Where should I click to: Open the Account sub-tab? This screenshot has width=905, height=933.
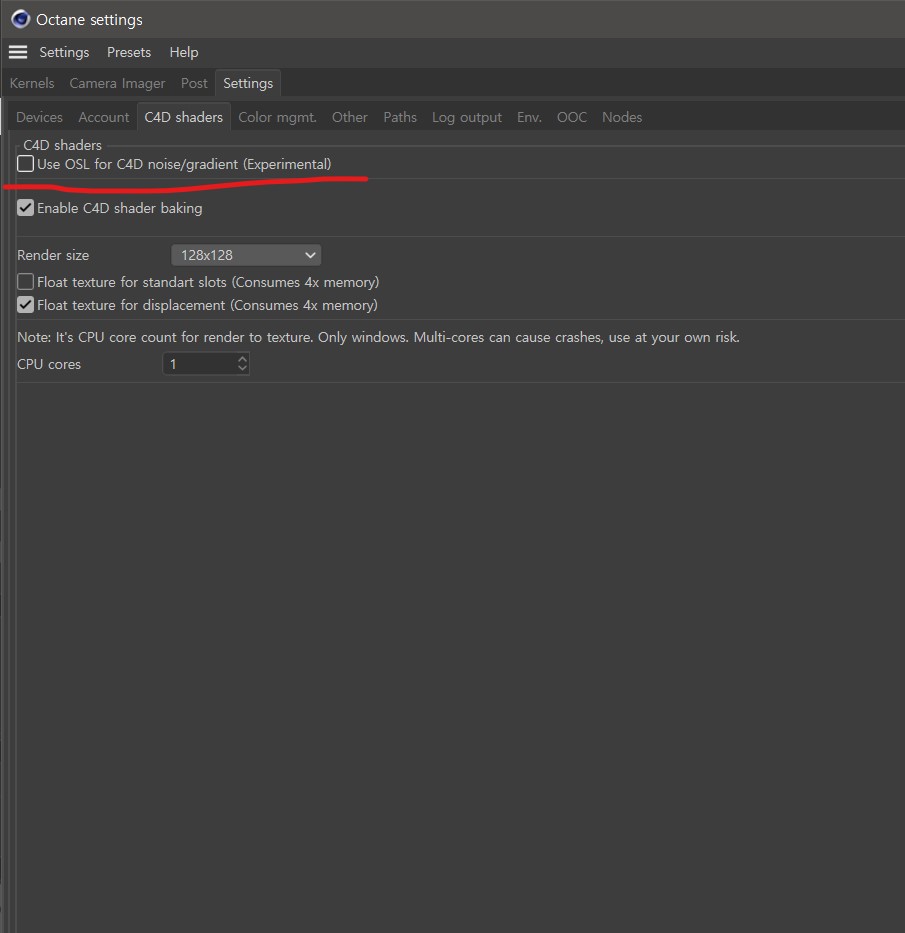point(104,117)
